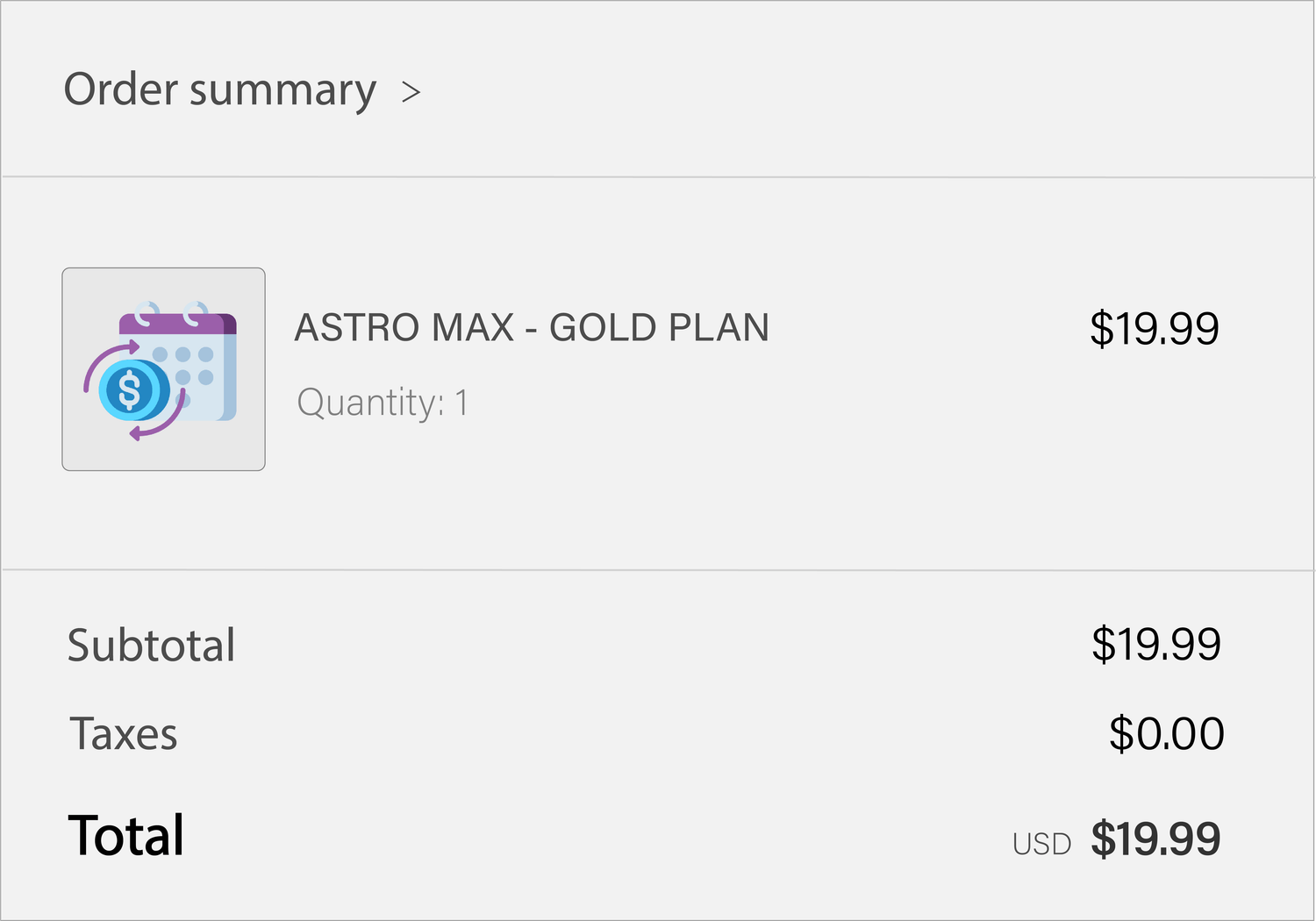Click the purple calendar header bar
The image size is (1316, 921).
pos(178,325)
